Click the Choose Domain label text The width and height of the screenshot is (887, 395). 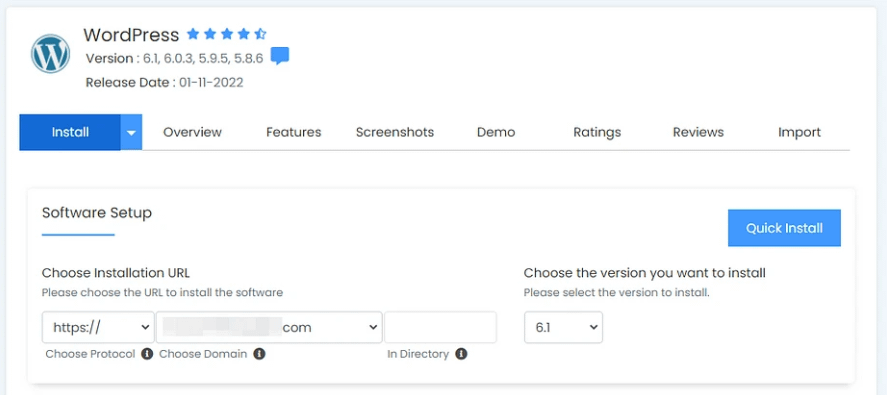tap(203, 354)
